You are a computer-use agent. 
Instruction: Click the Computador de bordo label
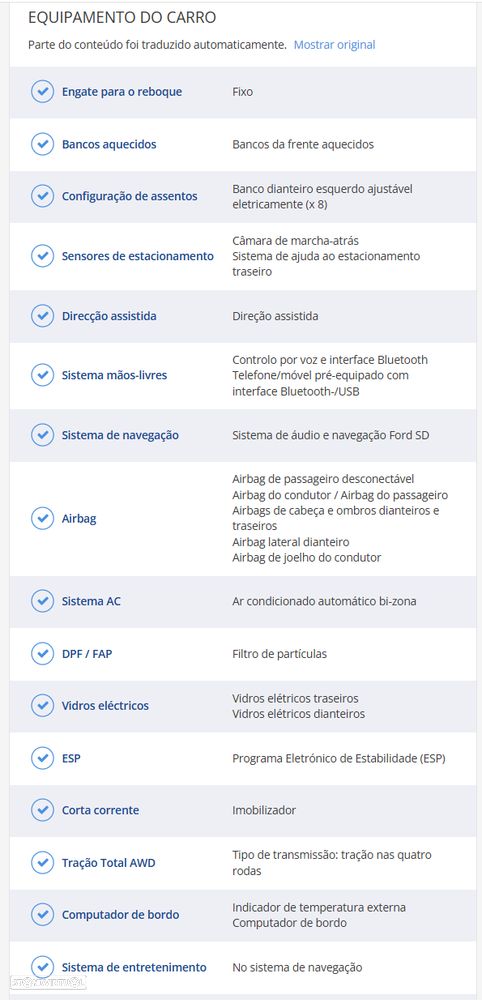pos(120,915)
